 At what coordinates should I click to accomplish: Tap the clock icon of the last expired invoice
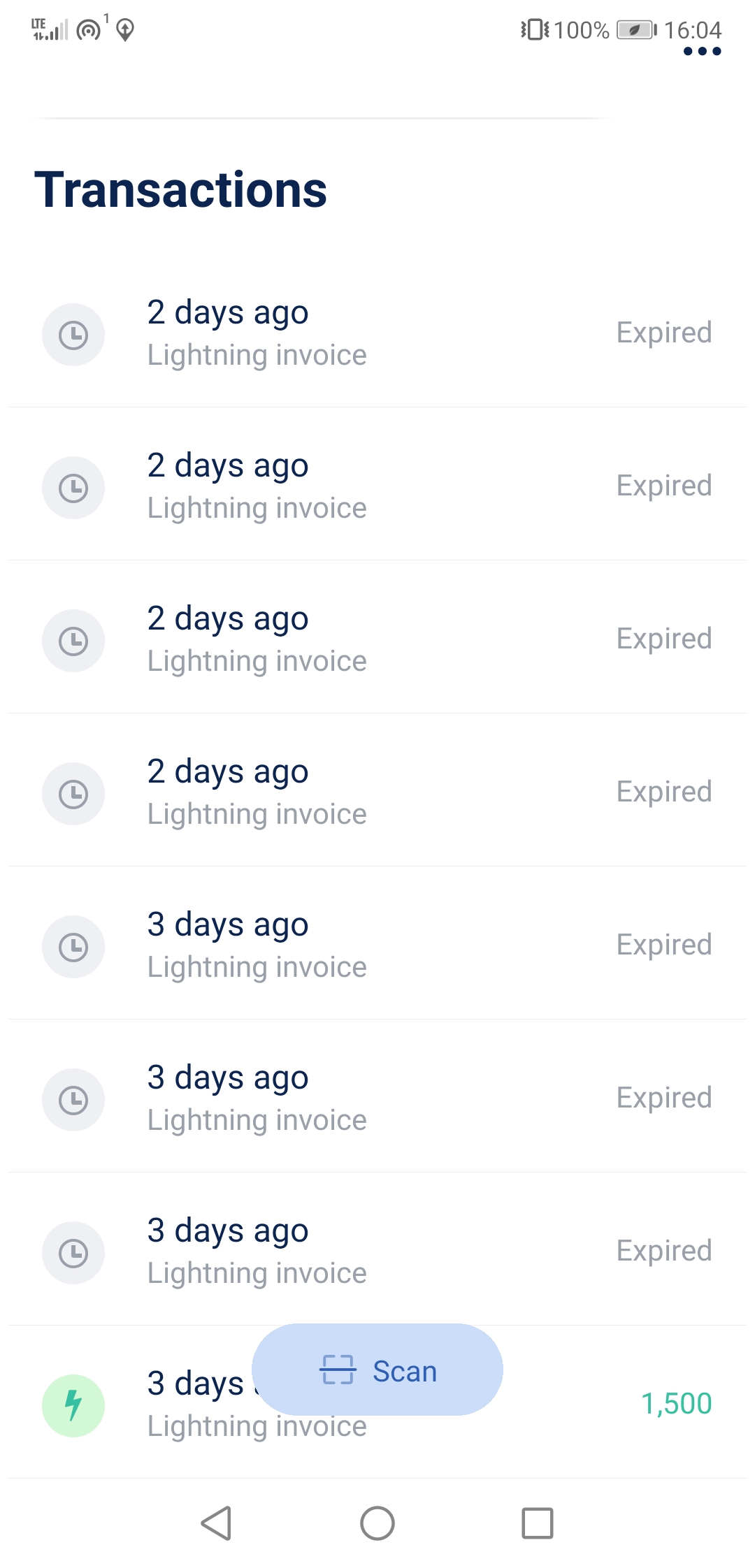coord(73,1253)
